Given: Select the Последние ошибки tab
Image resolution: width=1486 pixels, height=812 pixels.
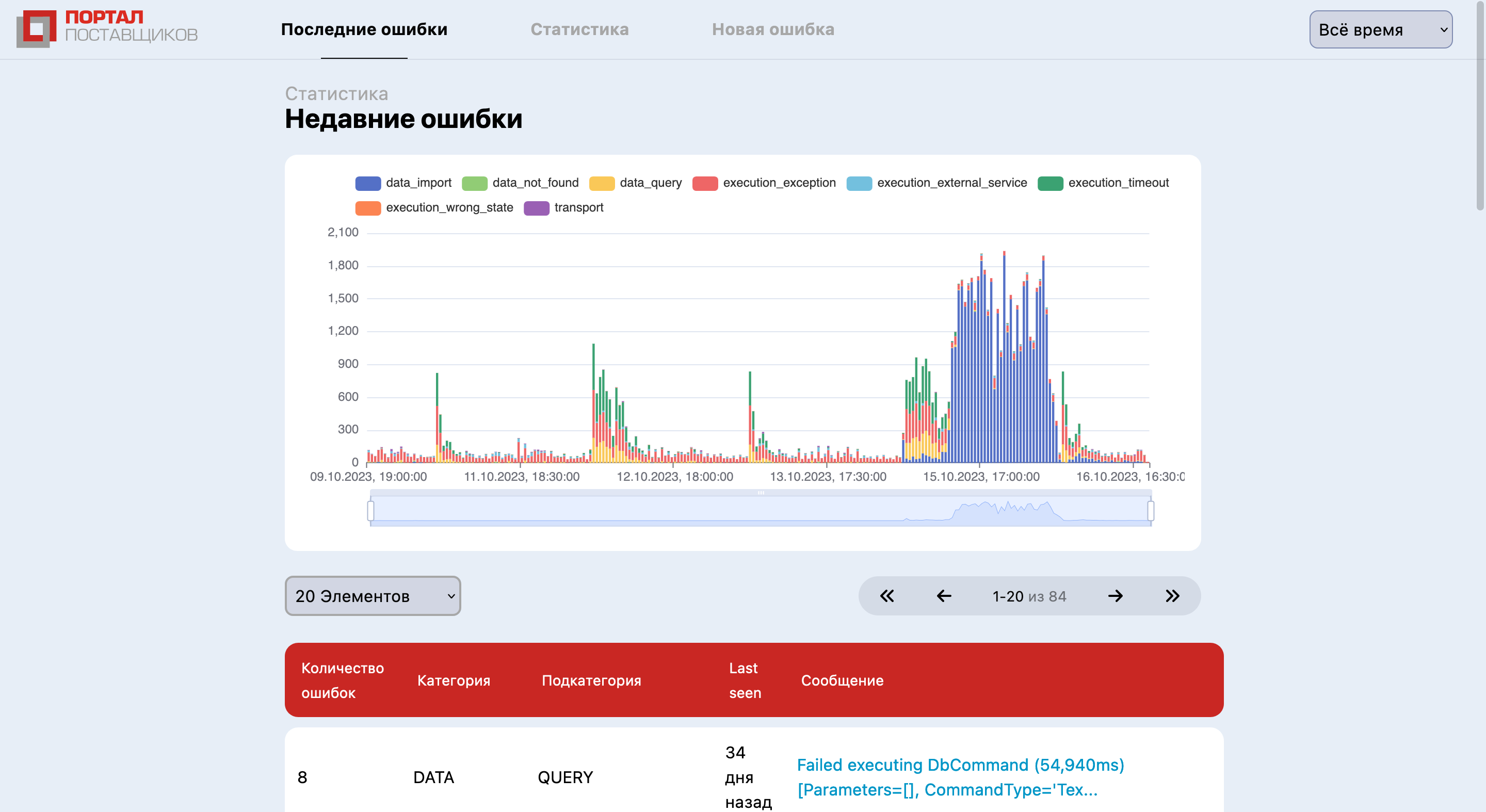Looking at the screenshot, I should point(364,29).
